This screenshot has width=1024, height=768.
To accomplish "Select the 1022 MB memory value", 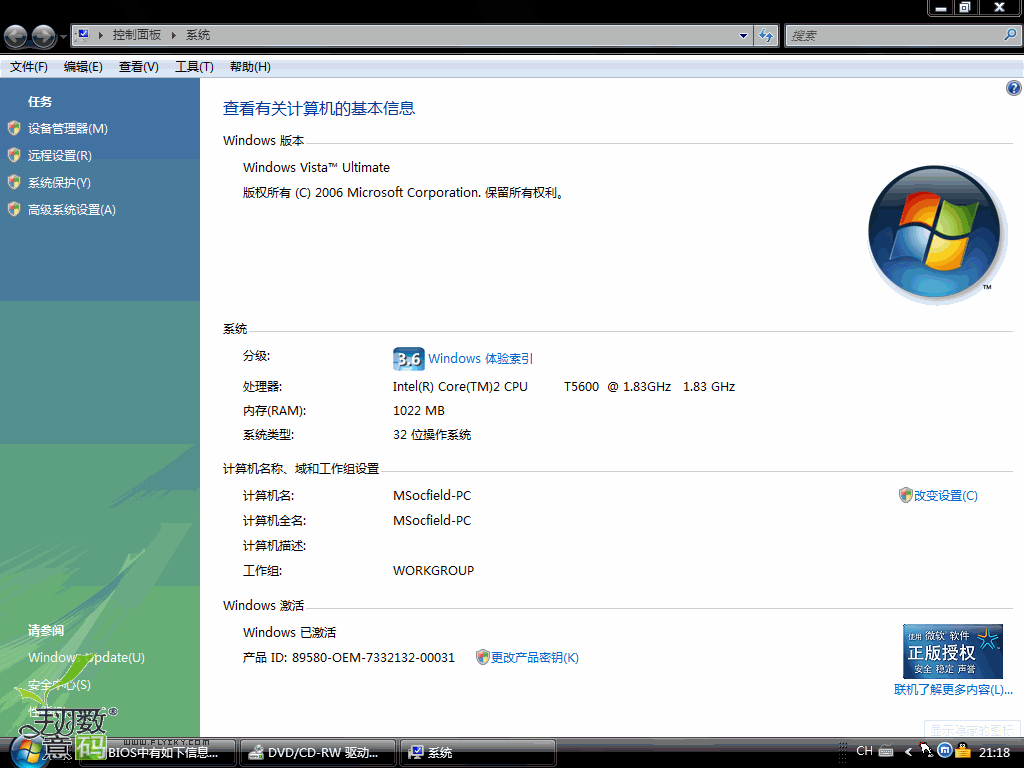I will point(419,411).
